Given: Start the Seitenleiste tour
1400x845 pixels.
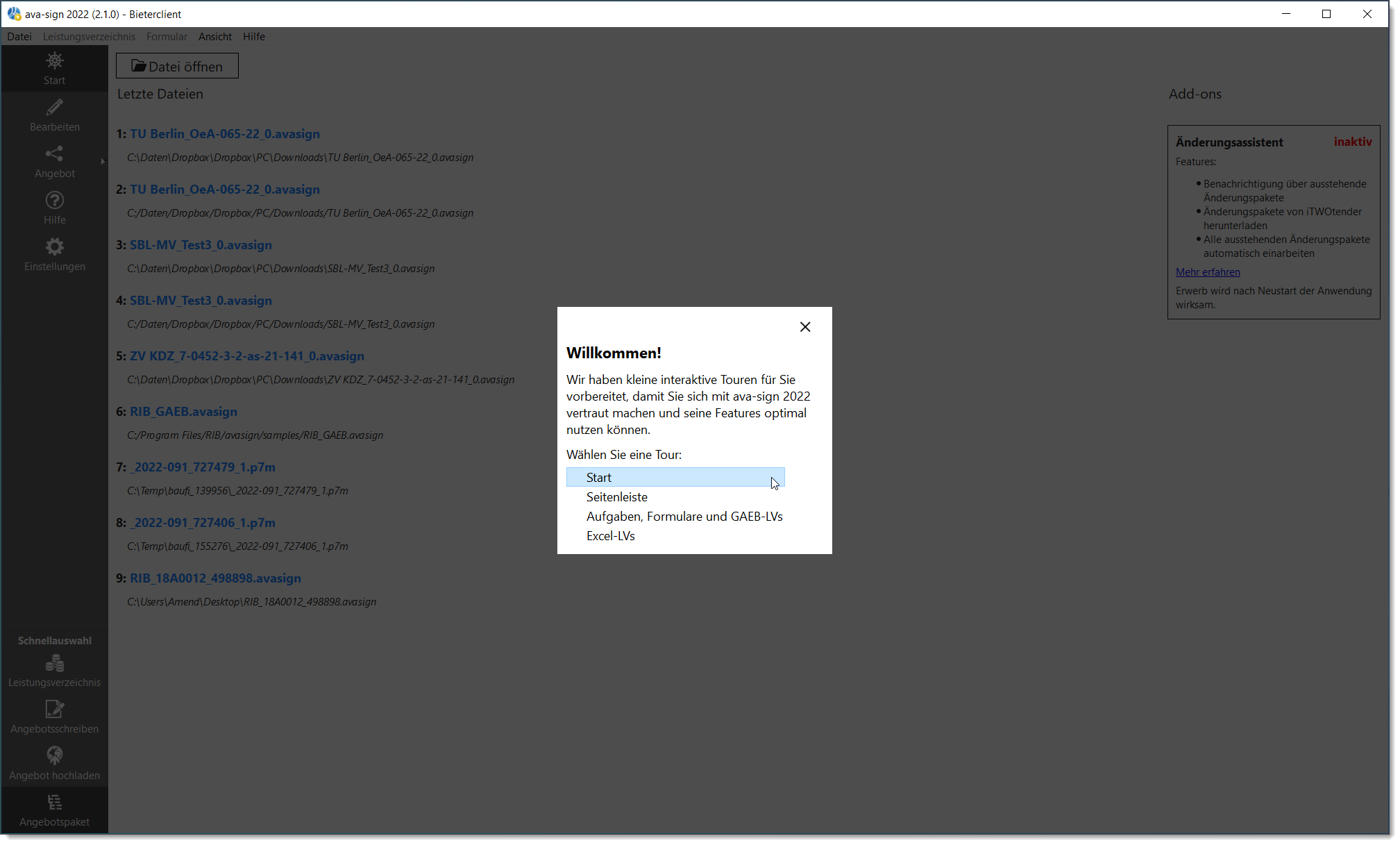Looking at the screenshot, I should (x=616, y=496).
